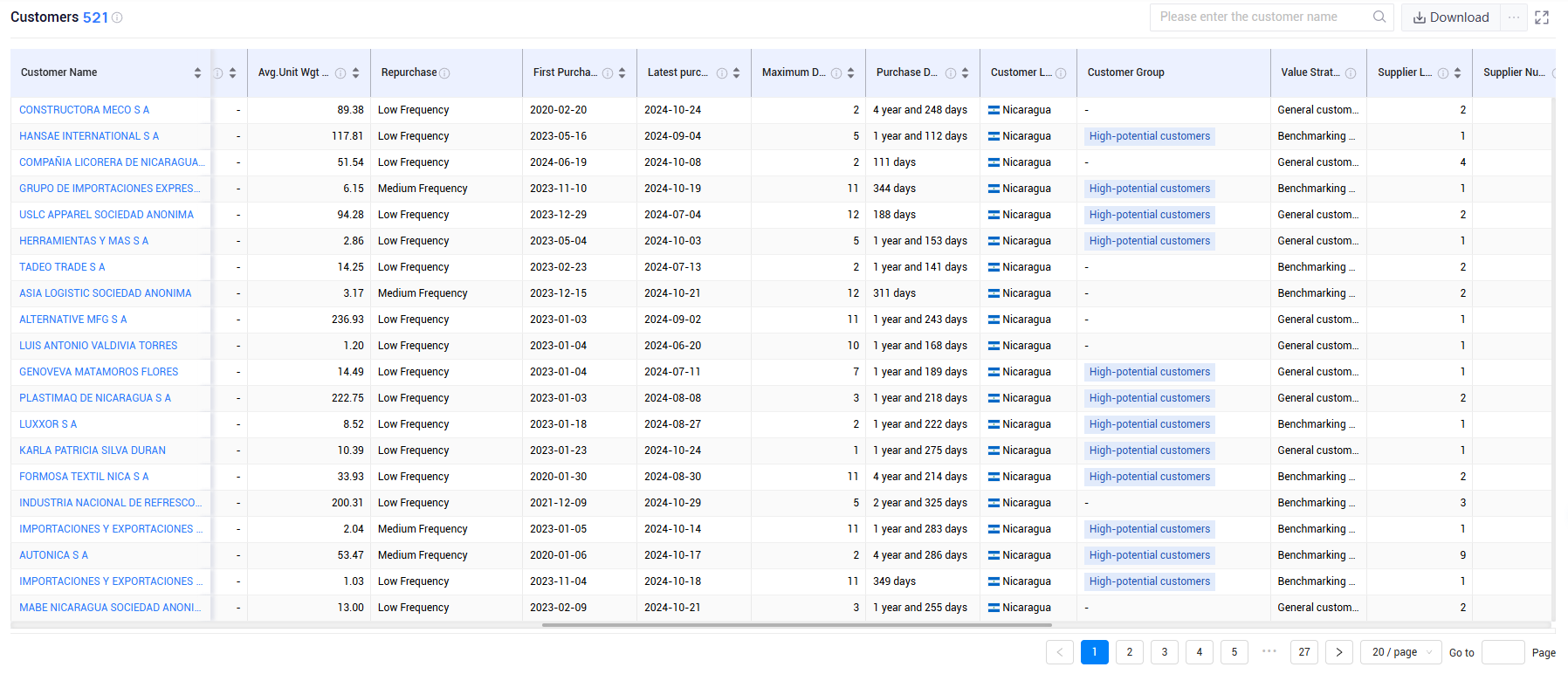Sort by the First Purcha... column
The height and width of the screenshot is (674, 1568).
coord(622,73)
